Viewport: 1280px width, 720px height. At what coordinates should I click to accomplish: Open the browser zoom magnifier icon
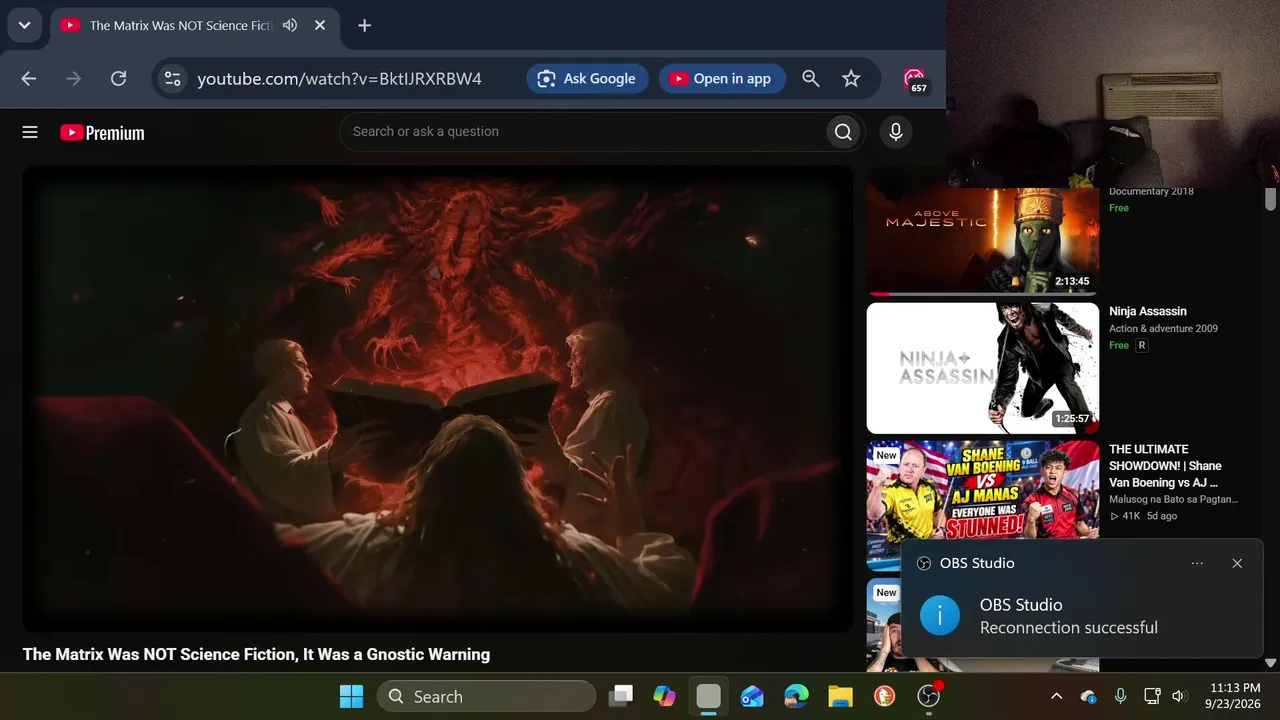811,79
